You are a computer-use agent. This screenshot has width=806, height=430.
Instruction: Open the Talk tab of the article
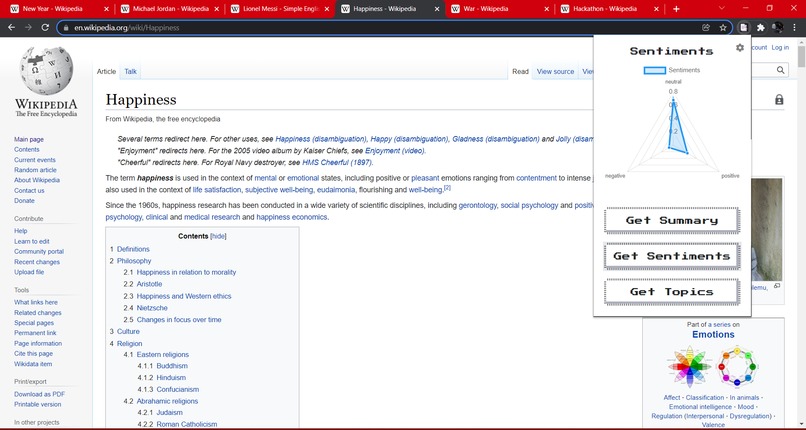131,71
